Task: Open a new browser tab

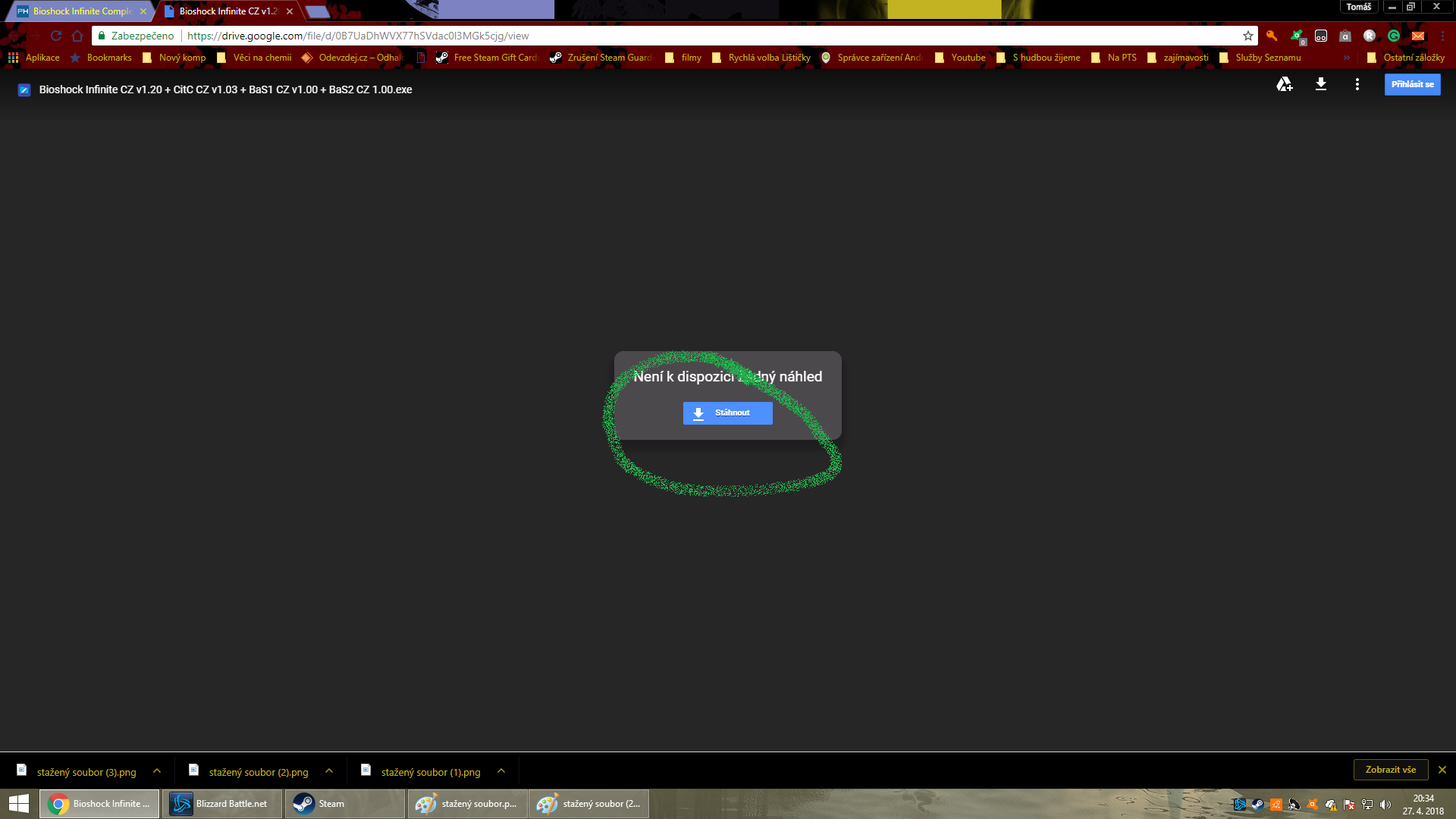Action: tap(316, 11)
